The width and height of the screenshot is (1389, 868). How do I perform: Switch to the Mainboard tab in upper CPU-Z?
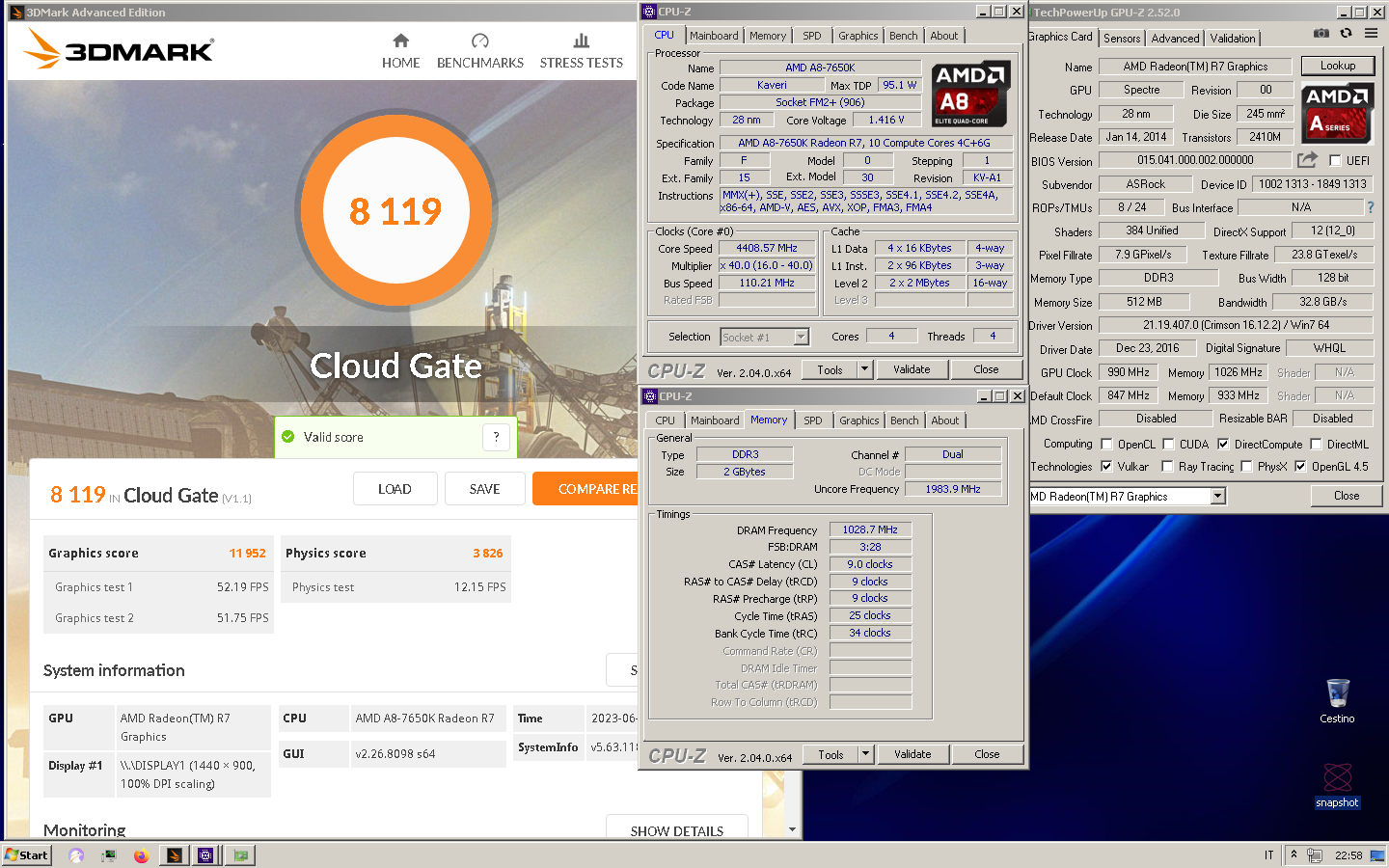(714, 36)
